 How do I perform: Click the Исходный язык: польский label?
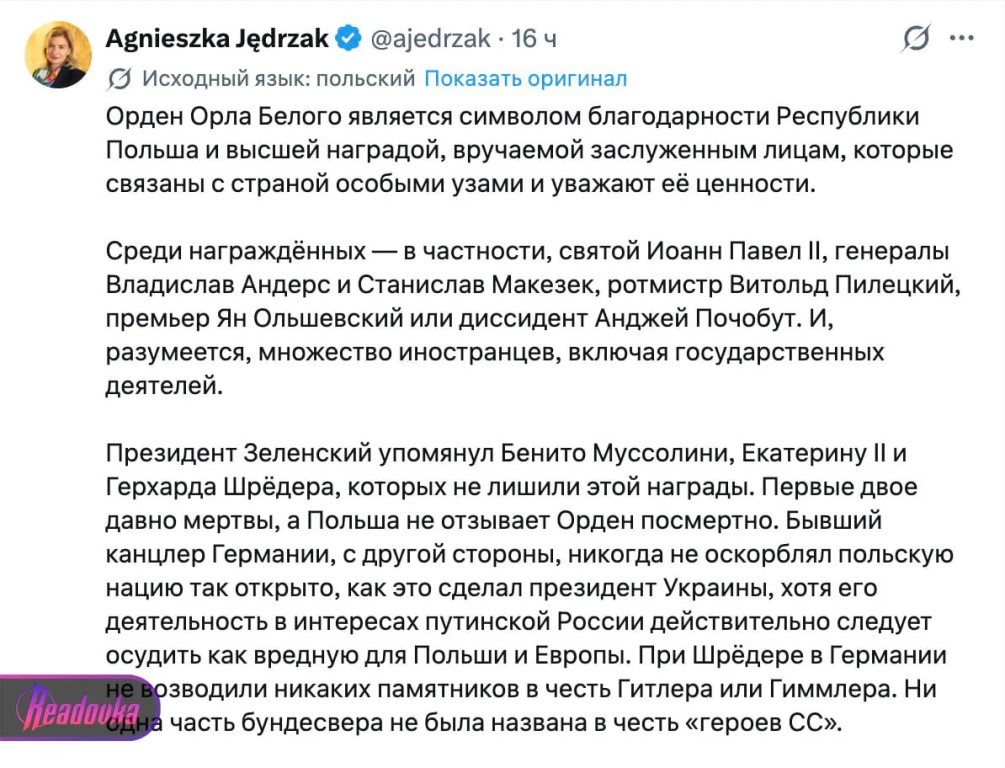click(279, 78)
